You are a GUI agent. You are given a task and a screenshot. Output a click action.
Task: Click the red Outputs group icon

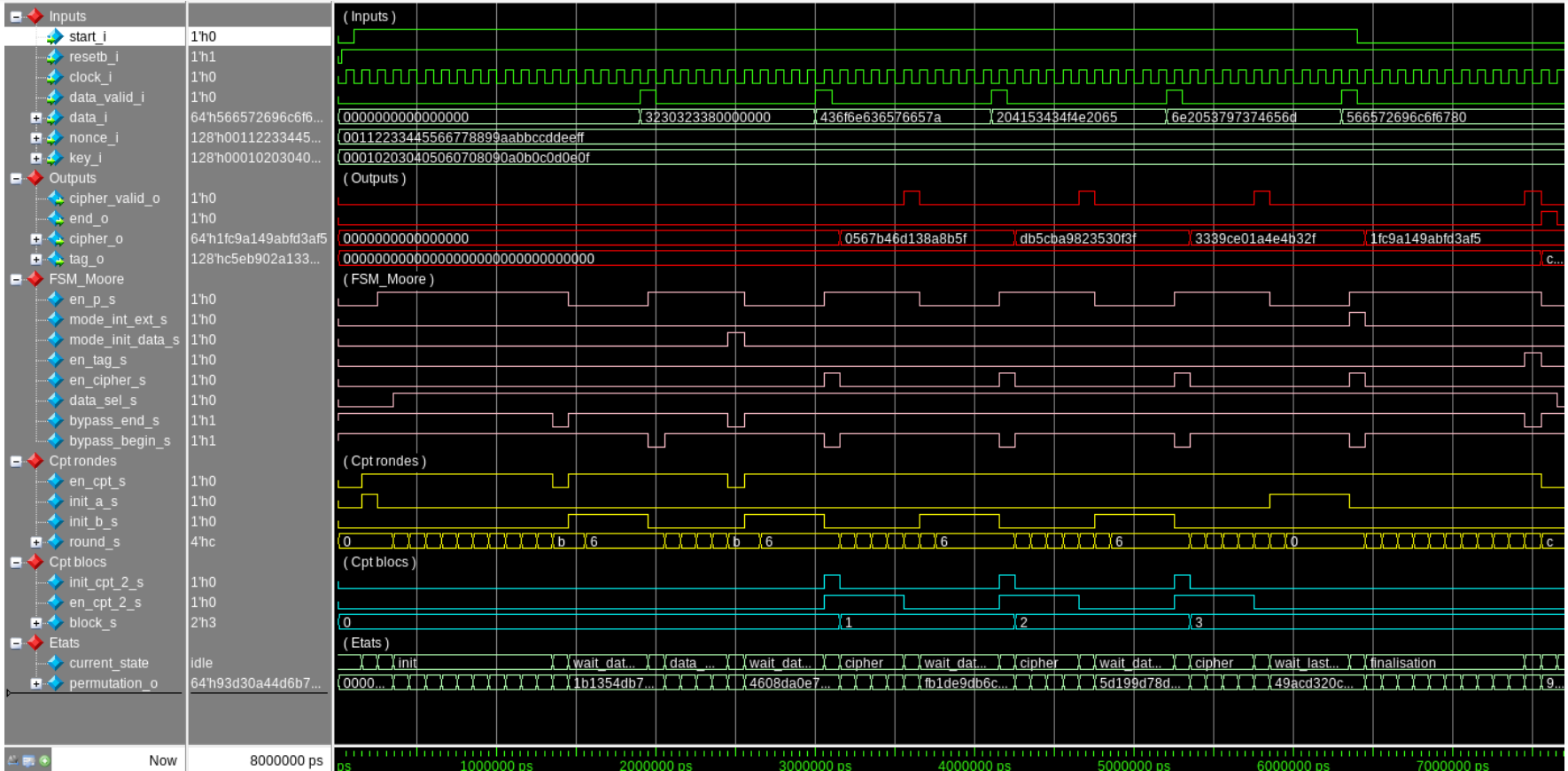(x=35, y=178)
